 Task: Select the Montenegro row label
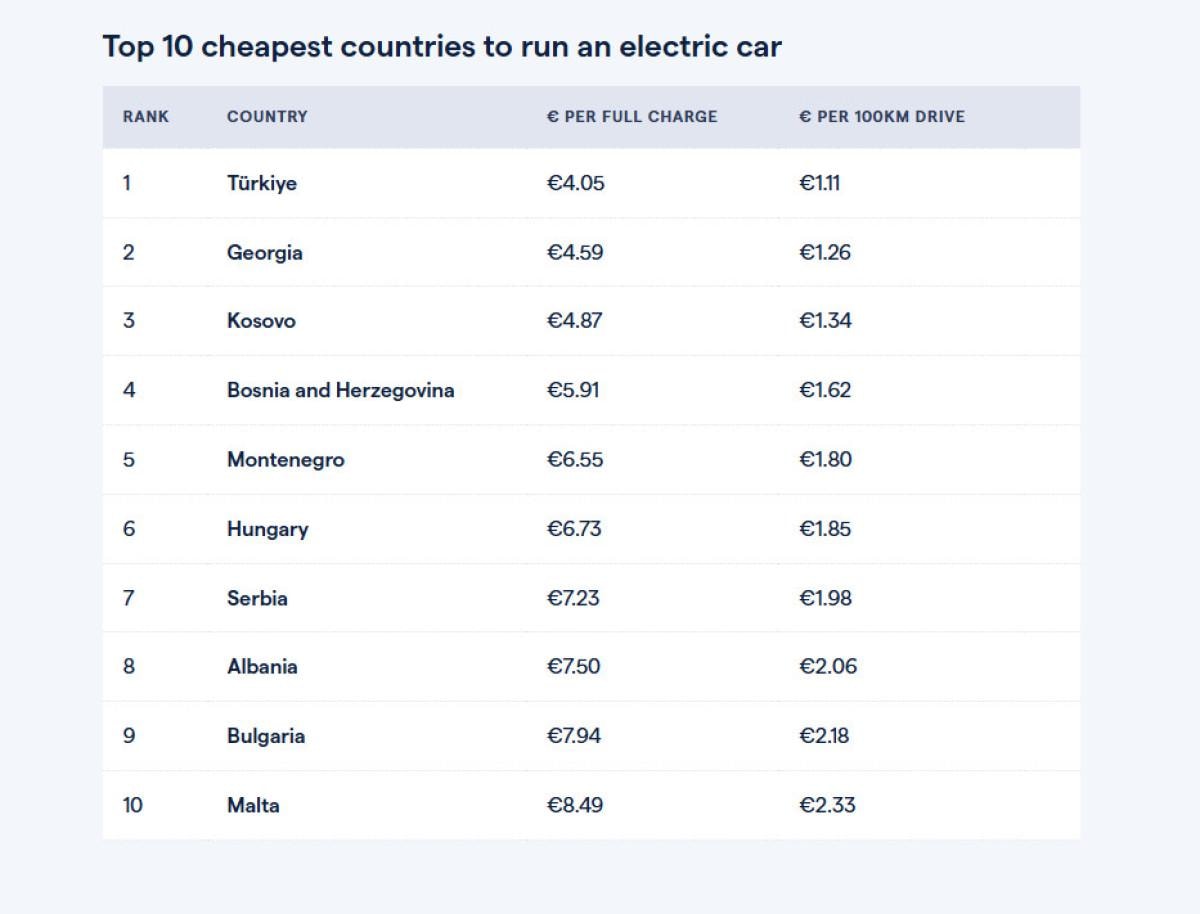point(286,460)
